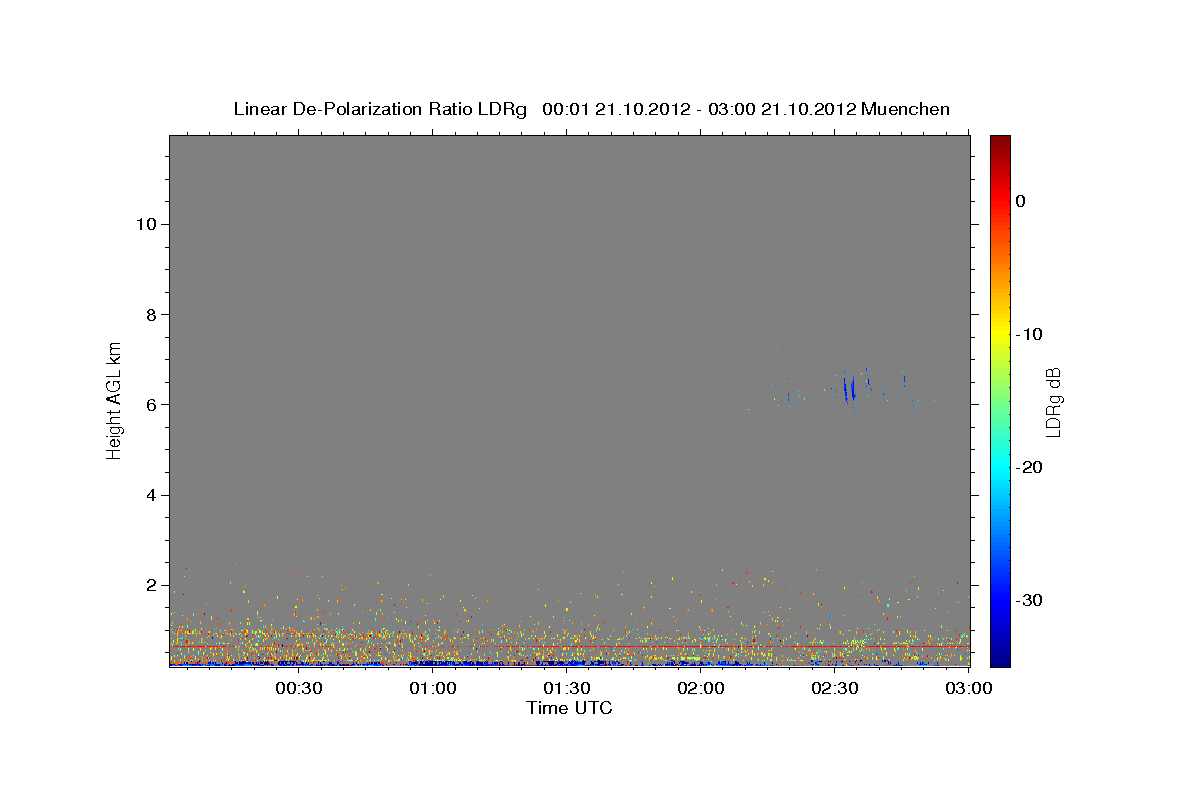Image resolution: width=1200 pixels, height=800 pixels.
Task: Click the 00:30 time tick label
Action: 298,688
